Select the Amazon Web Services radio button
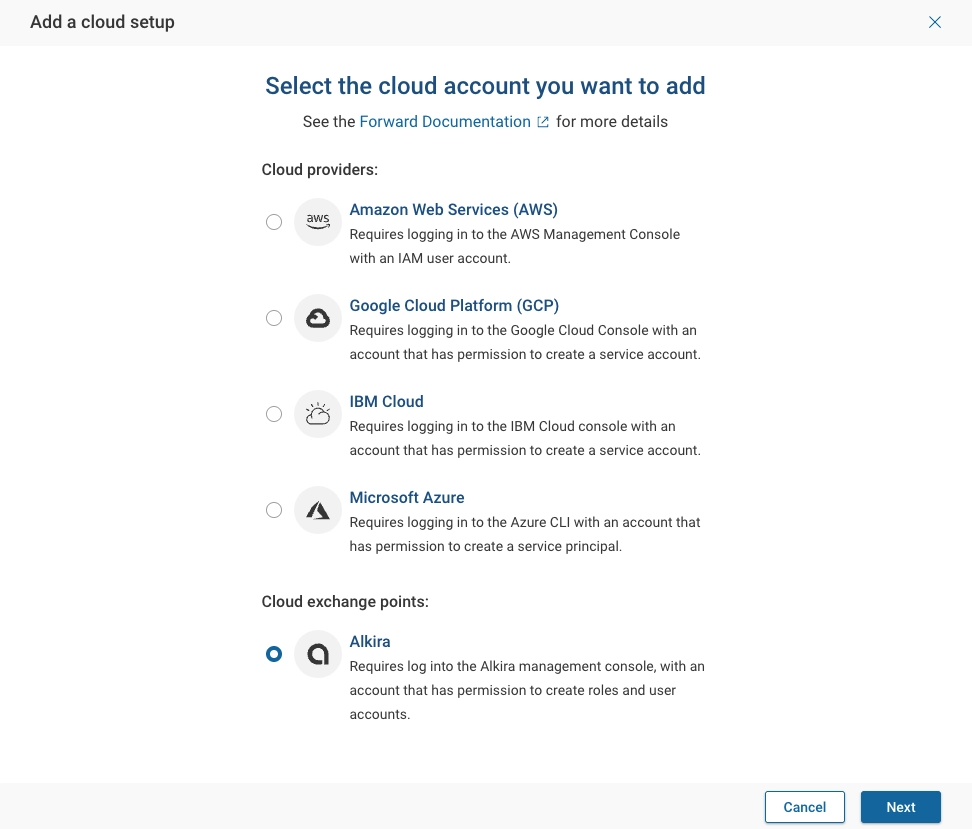Viewport: 972px width, 829px height. tap(274, 222)
